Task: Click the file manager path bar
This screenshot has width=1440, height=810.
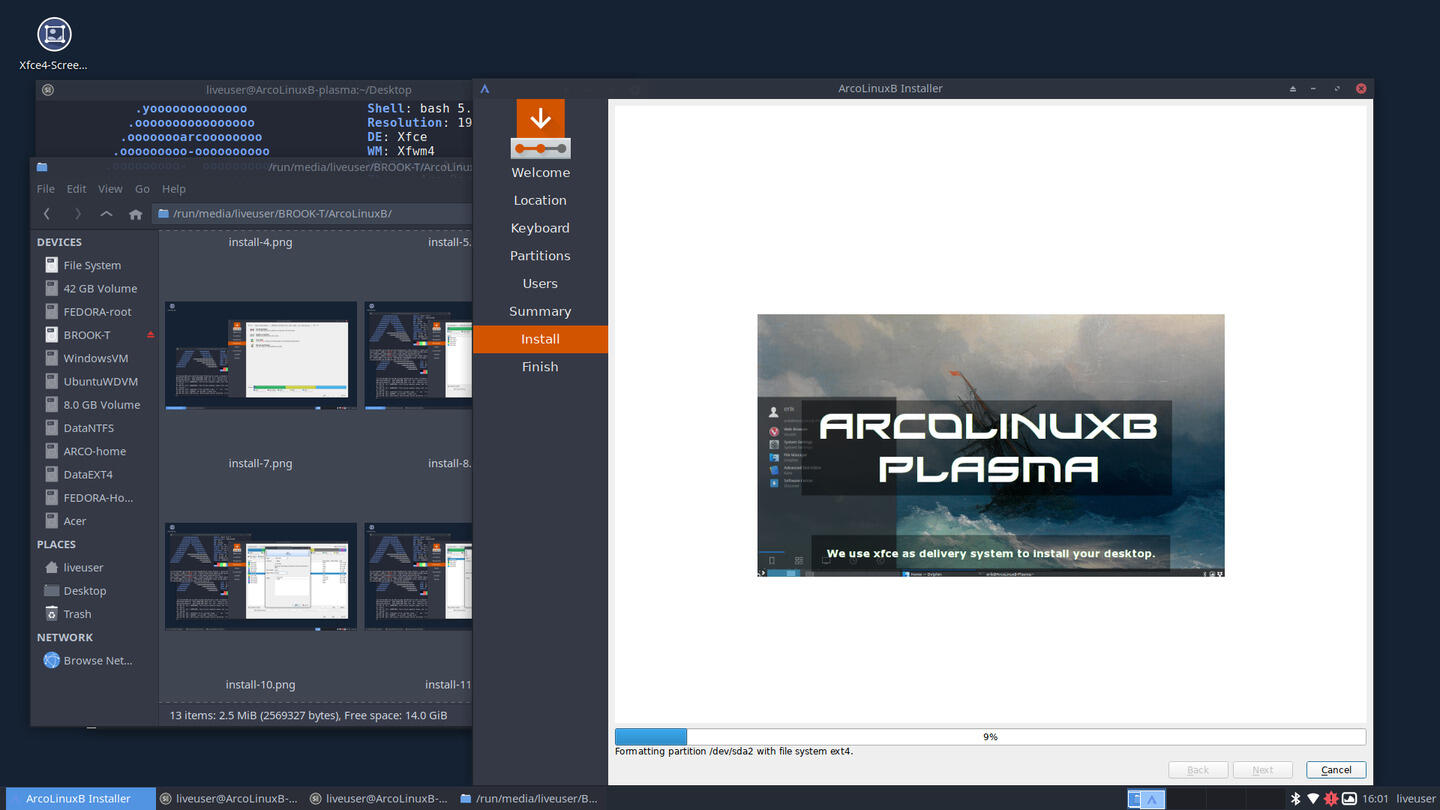Action: click(312, 214)
